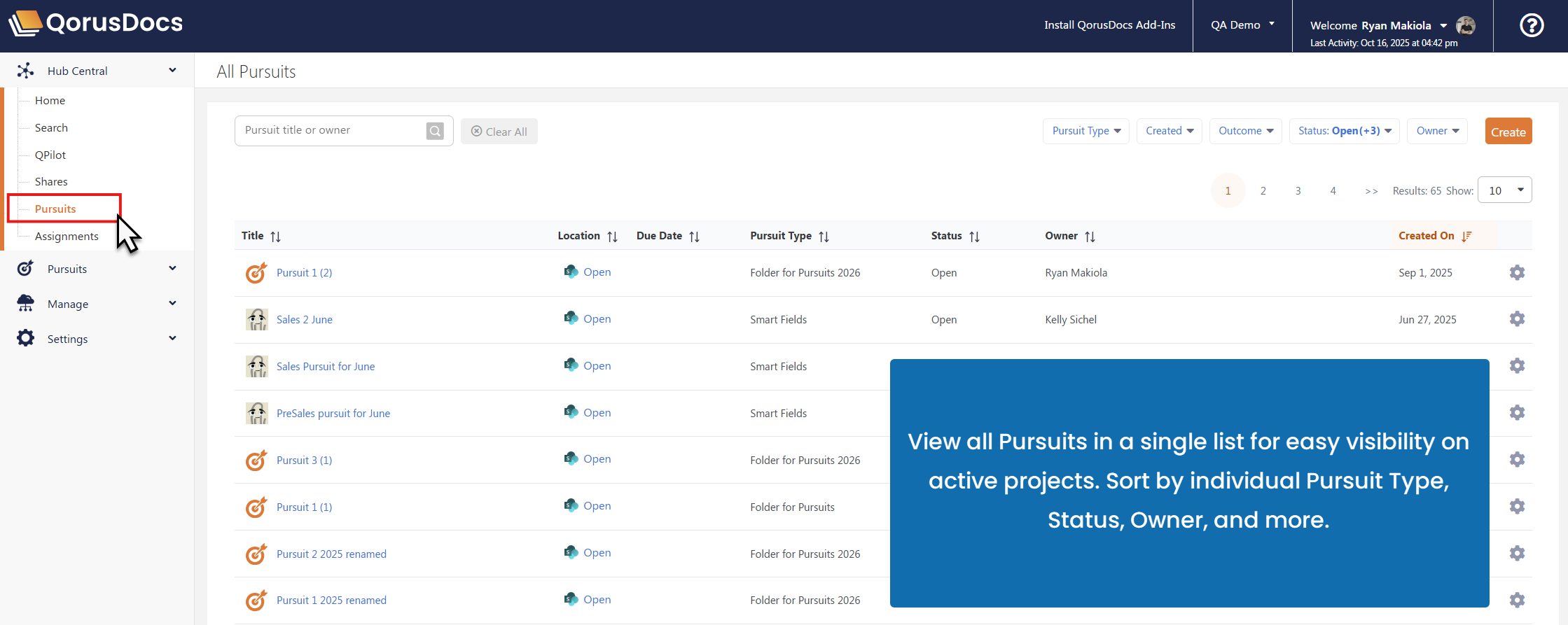The image size is (1568, 625).
Task: Open the gear settings for Pursuit 1 (2)
Action: [1517, 273]
